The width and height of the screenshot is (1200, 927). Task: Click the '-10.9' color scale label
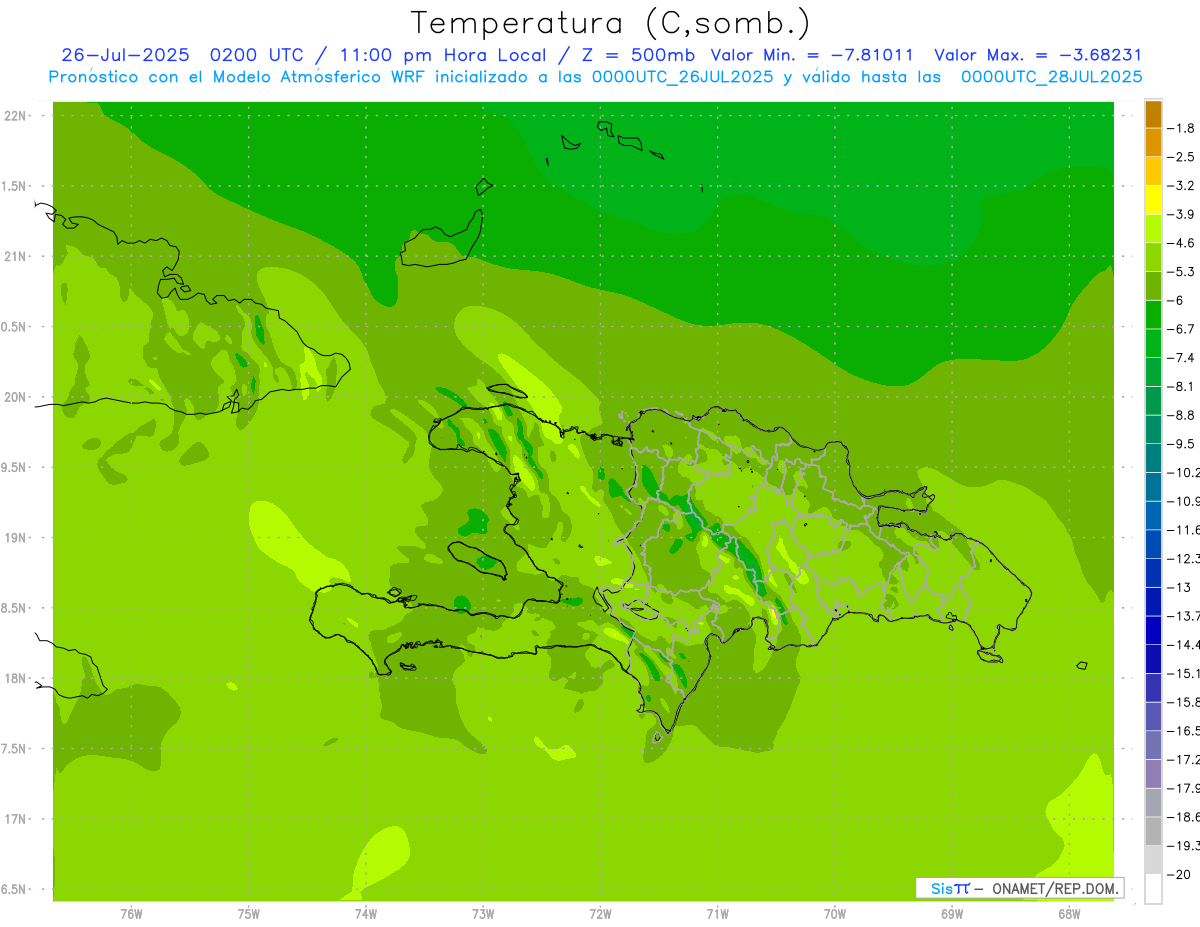click(x=1183, y=501)
